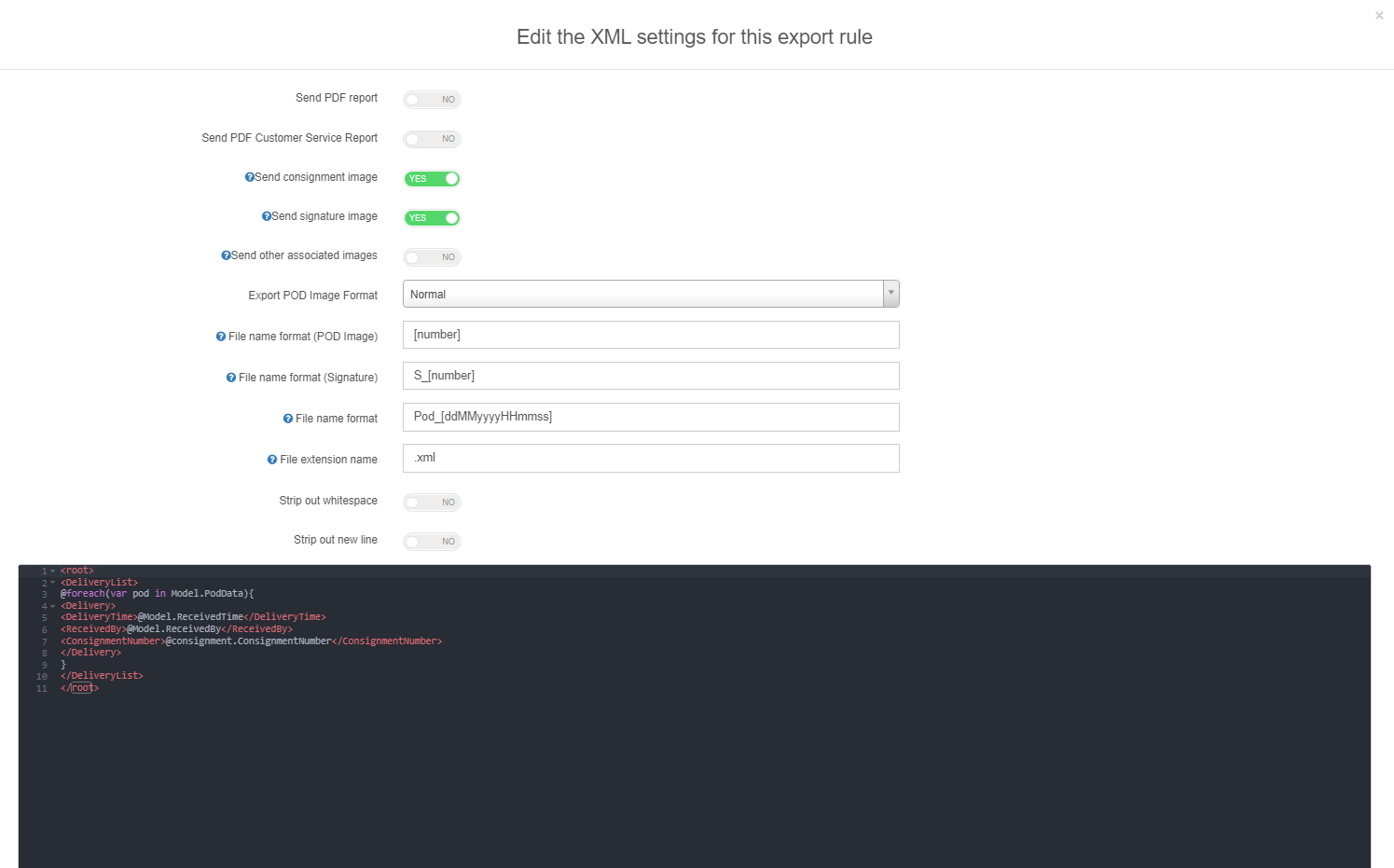
Task: Collapse the Delivery fold arrow on line 4
Action: [x=53, y=606]
